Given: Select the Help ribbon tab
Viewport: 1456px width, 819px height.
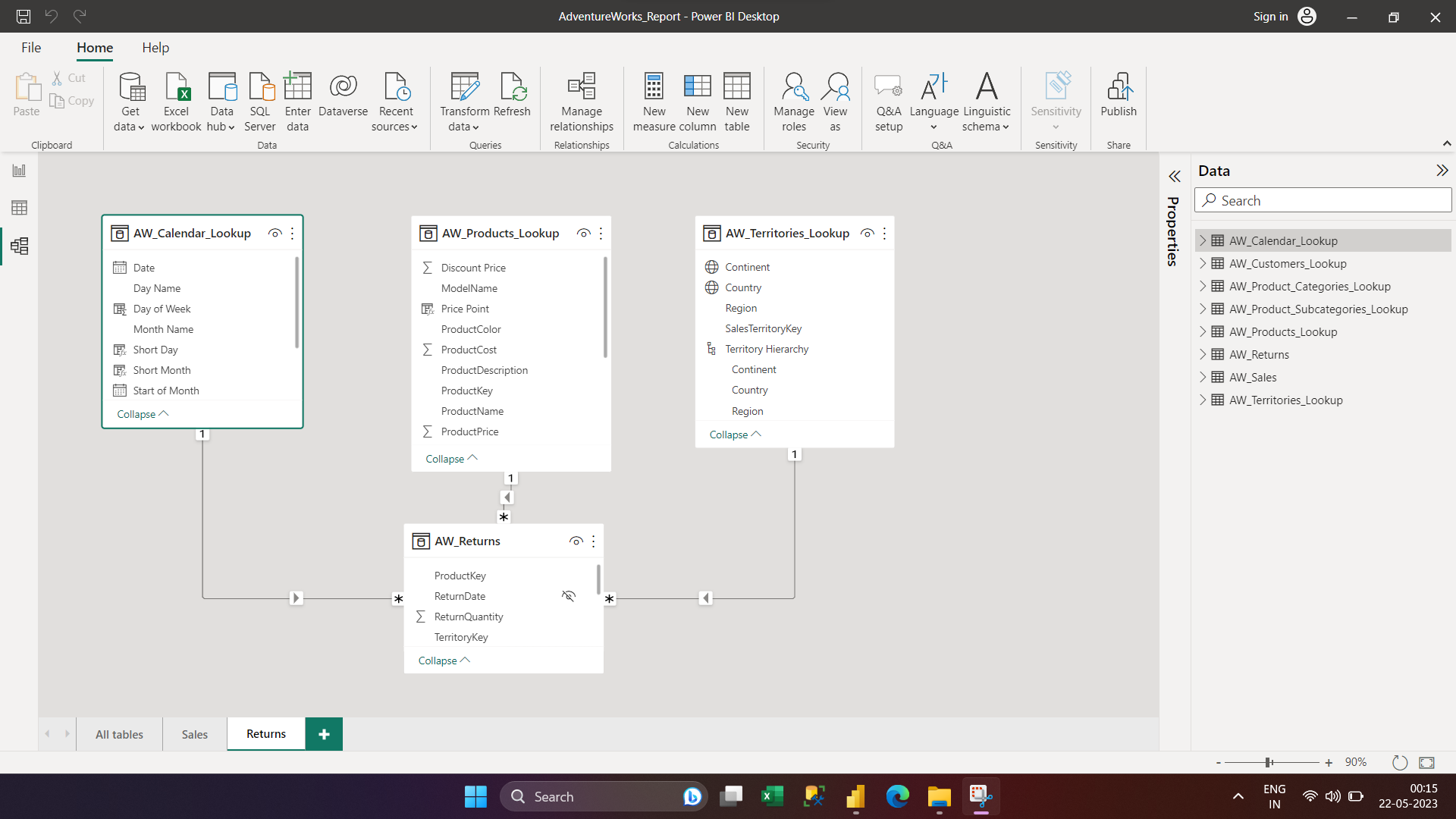Looking at the screenshot, I should tap(155, 48).
